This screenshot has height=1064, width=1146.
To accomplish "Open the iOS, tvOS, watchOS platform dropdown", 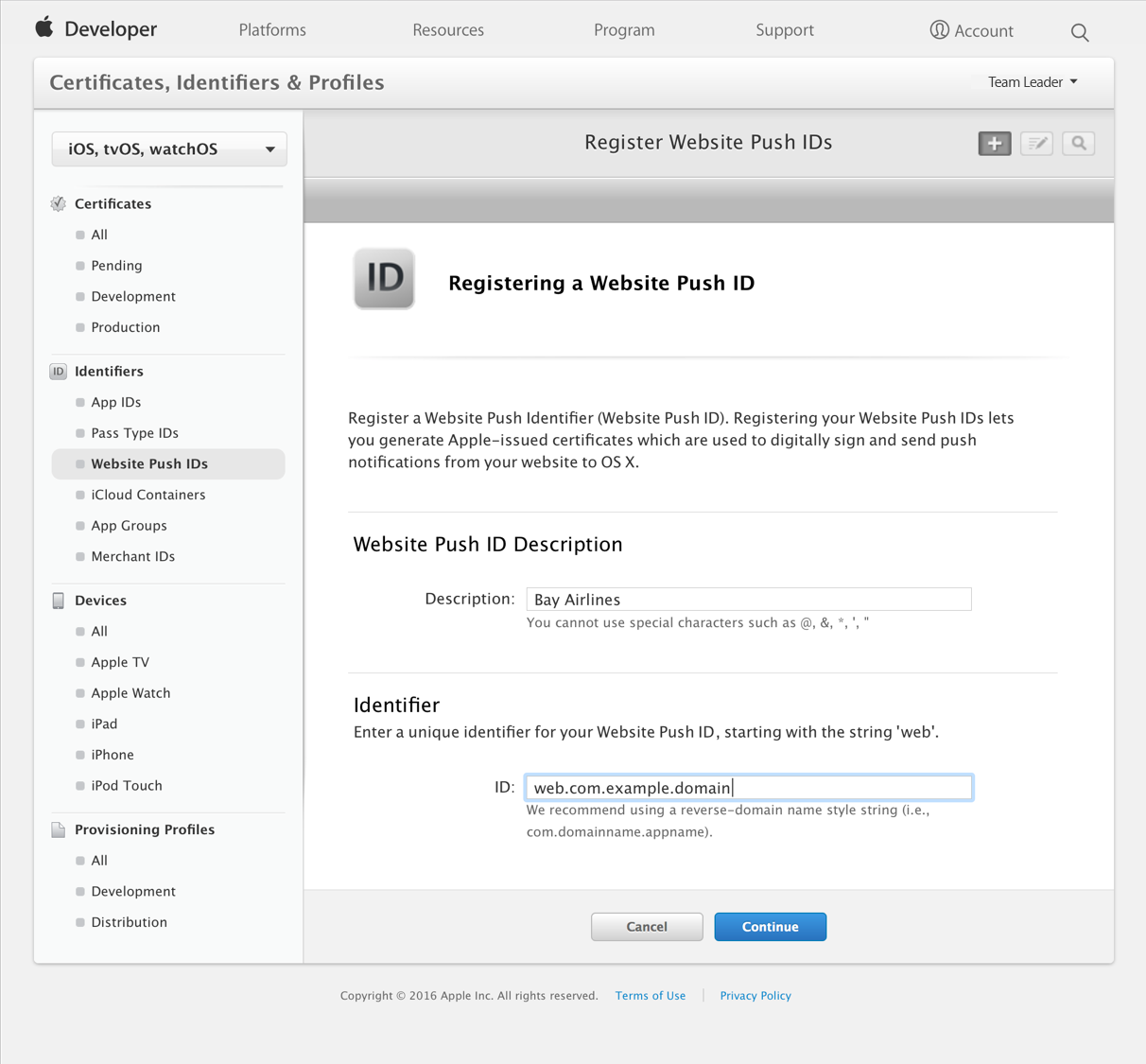I will point(169,149).
